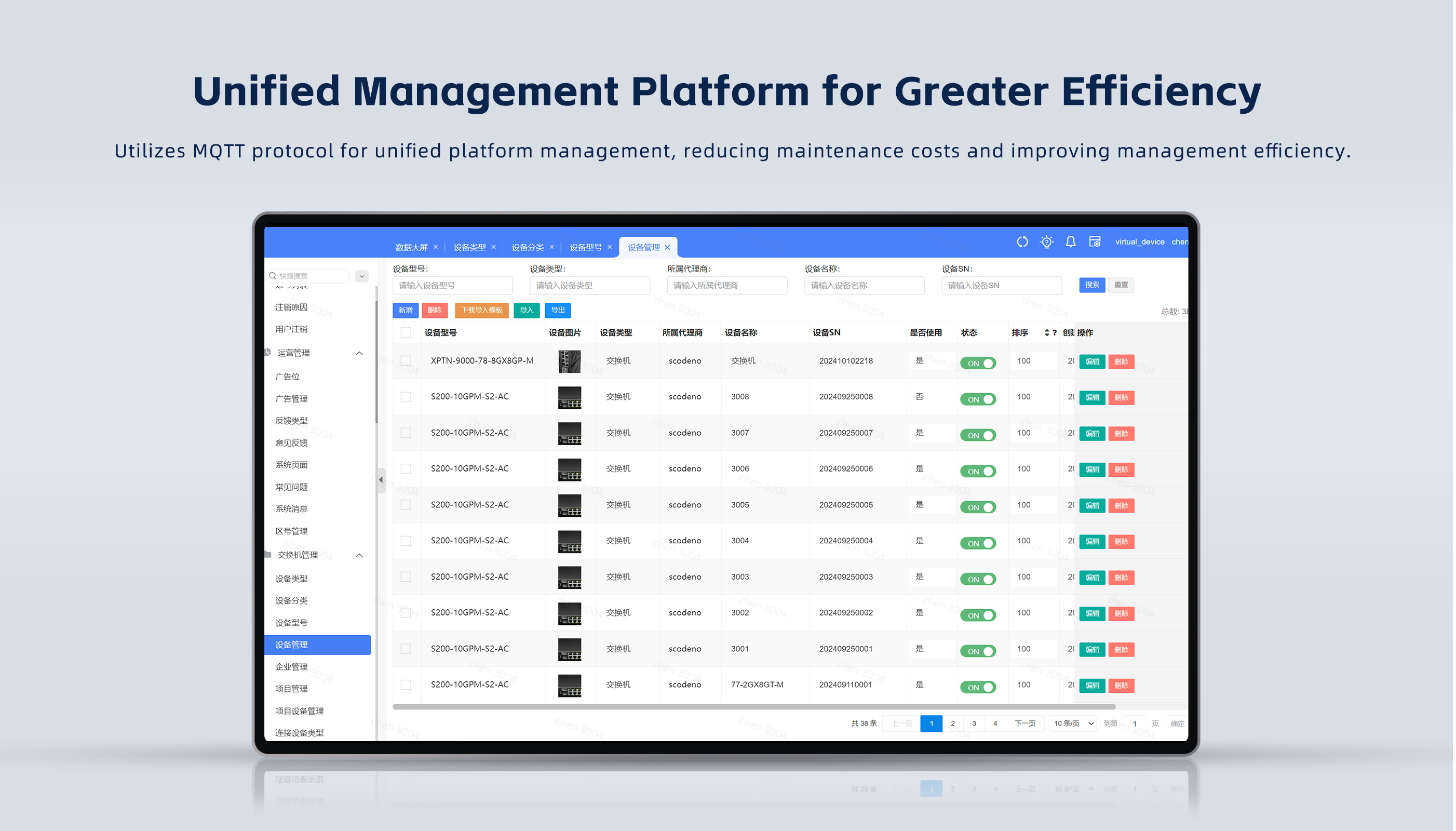Click the refresh icon in top bar

coord(1022,242)
